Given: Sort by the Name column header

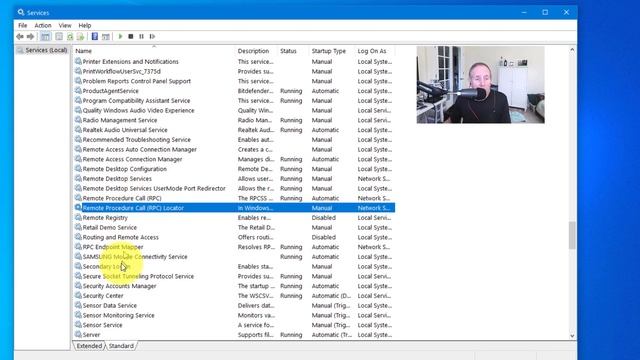Looking at the screenshot, I should [154, 51].
